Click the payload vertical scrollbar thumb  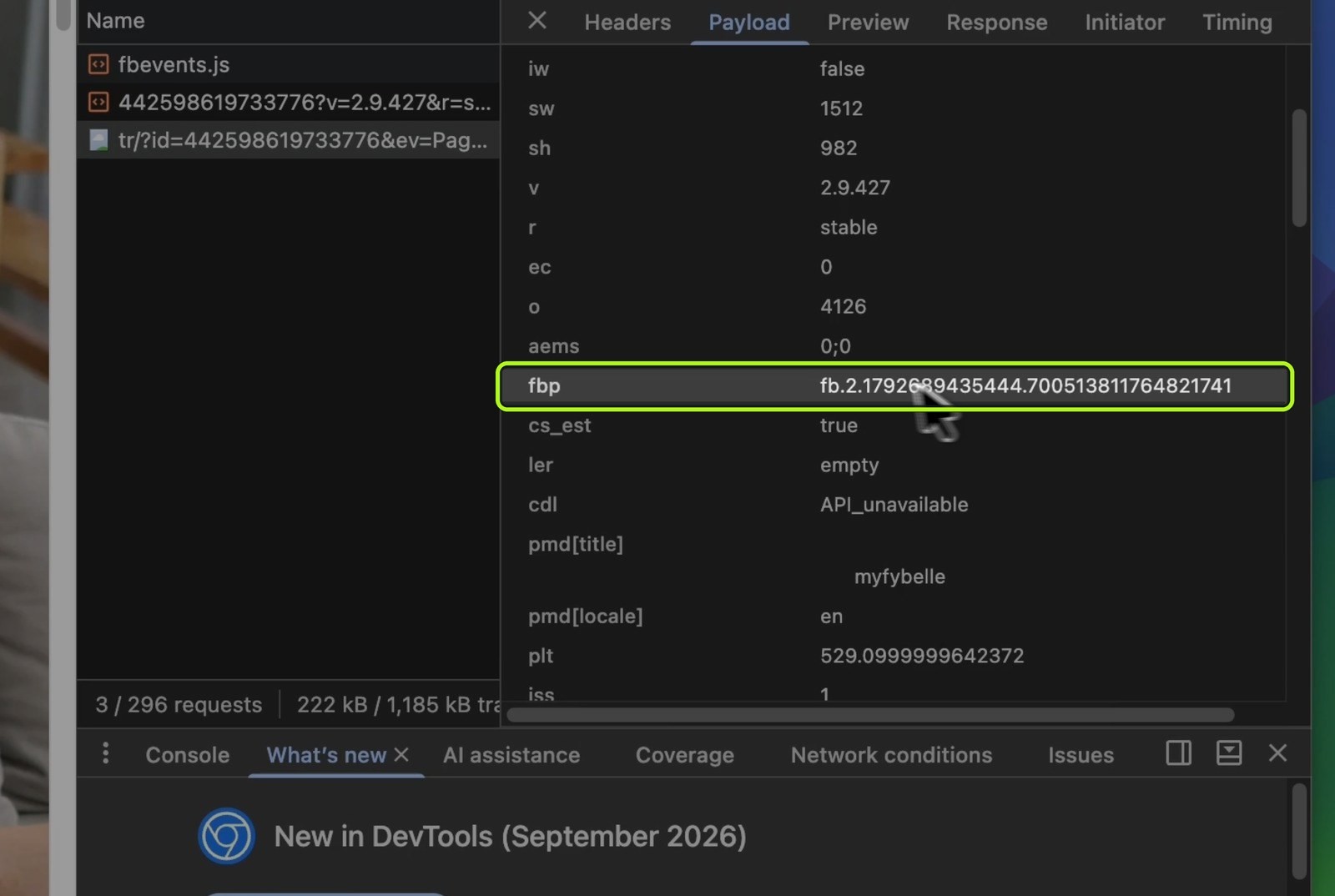click(1299, 168)
